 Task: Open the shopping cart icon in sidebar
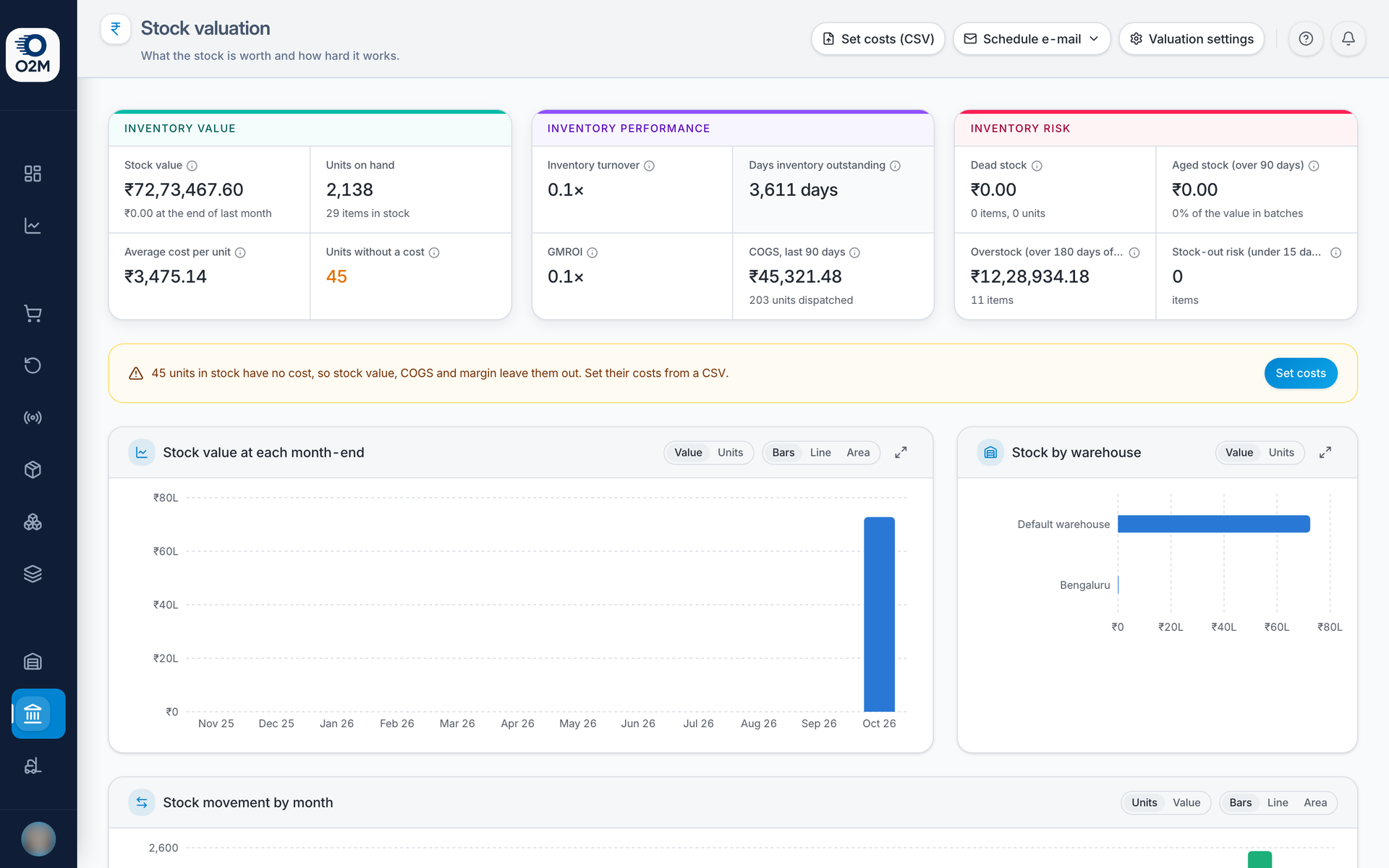pyautogui.click(x=33, y=313)
